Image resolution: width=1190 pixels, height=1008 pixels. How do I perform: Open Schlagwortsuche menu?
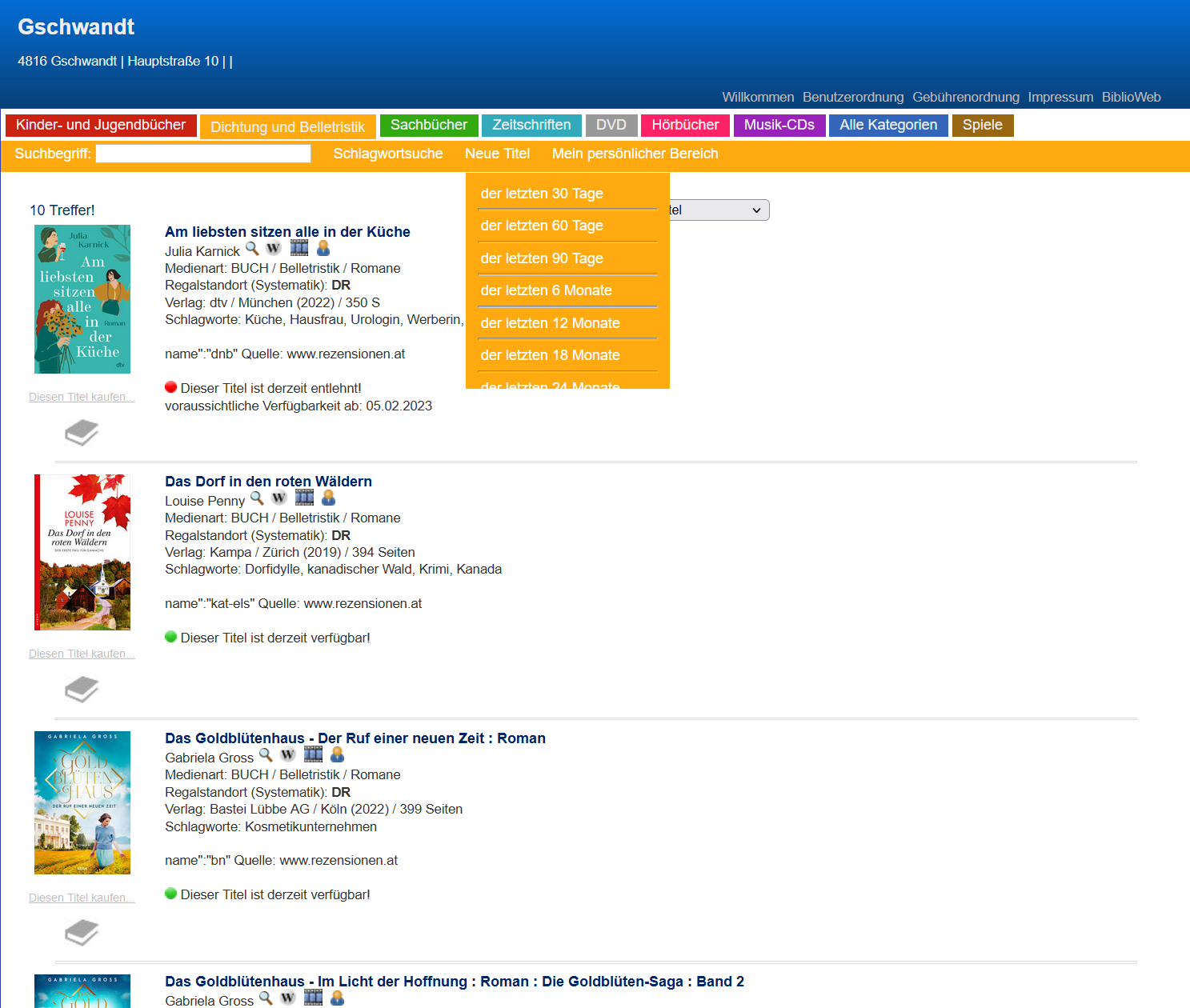388,154
